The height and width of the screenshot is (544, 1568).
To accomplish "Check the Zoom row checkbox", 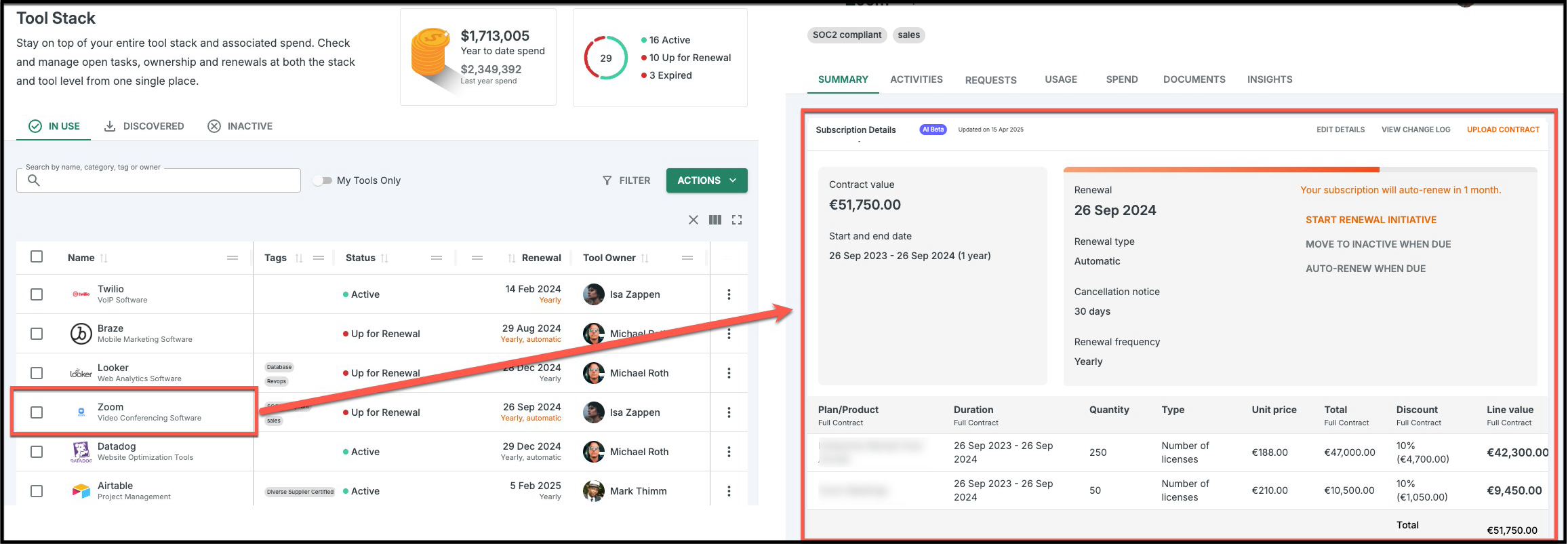I will coord(37,412).
